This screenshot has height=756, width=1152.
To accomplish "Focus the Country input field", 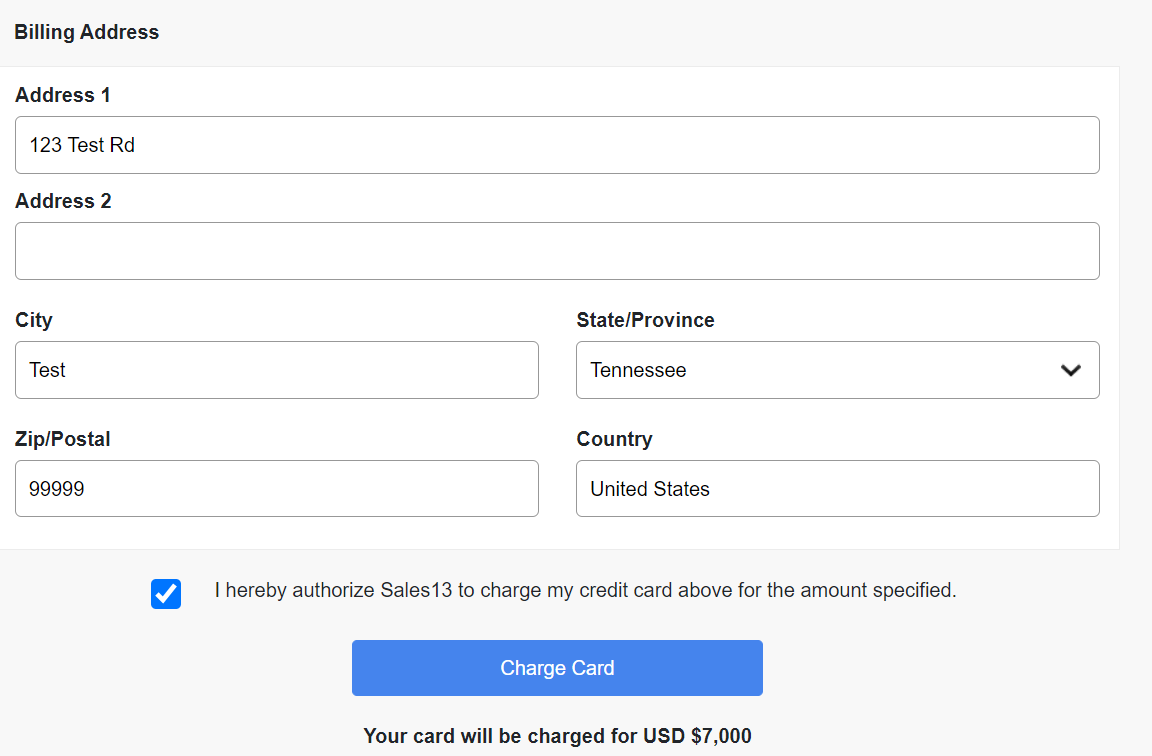I will click(838, 489).
